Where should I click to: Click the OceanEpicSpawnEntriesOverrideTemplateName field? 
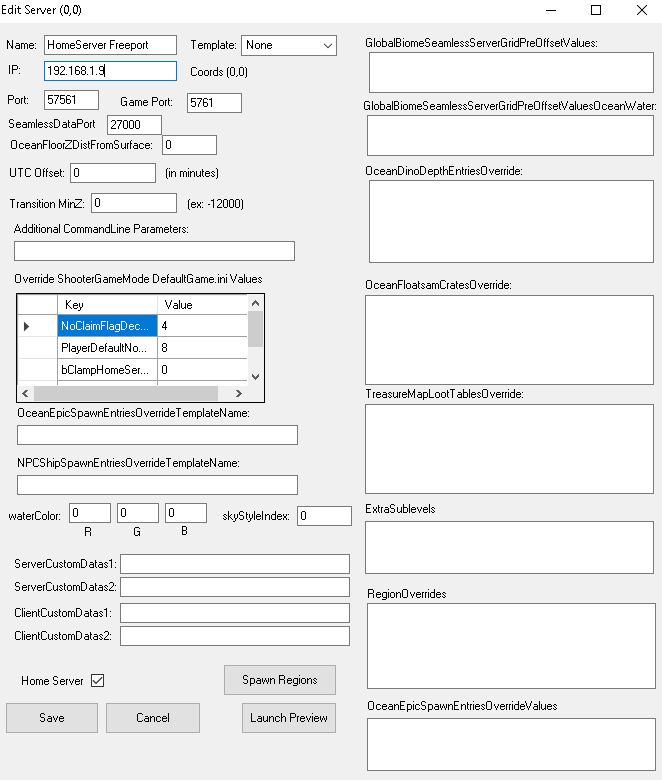pos(157,435)
